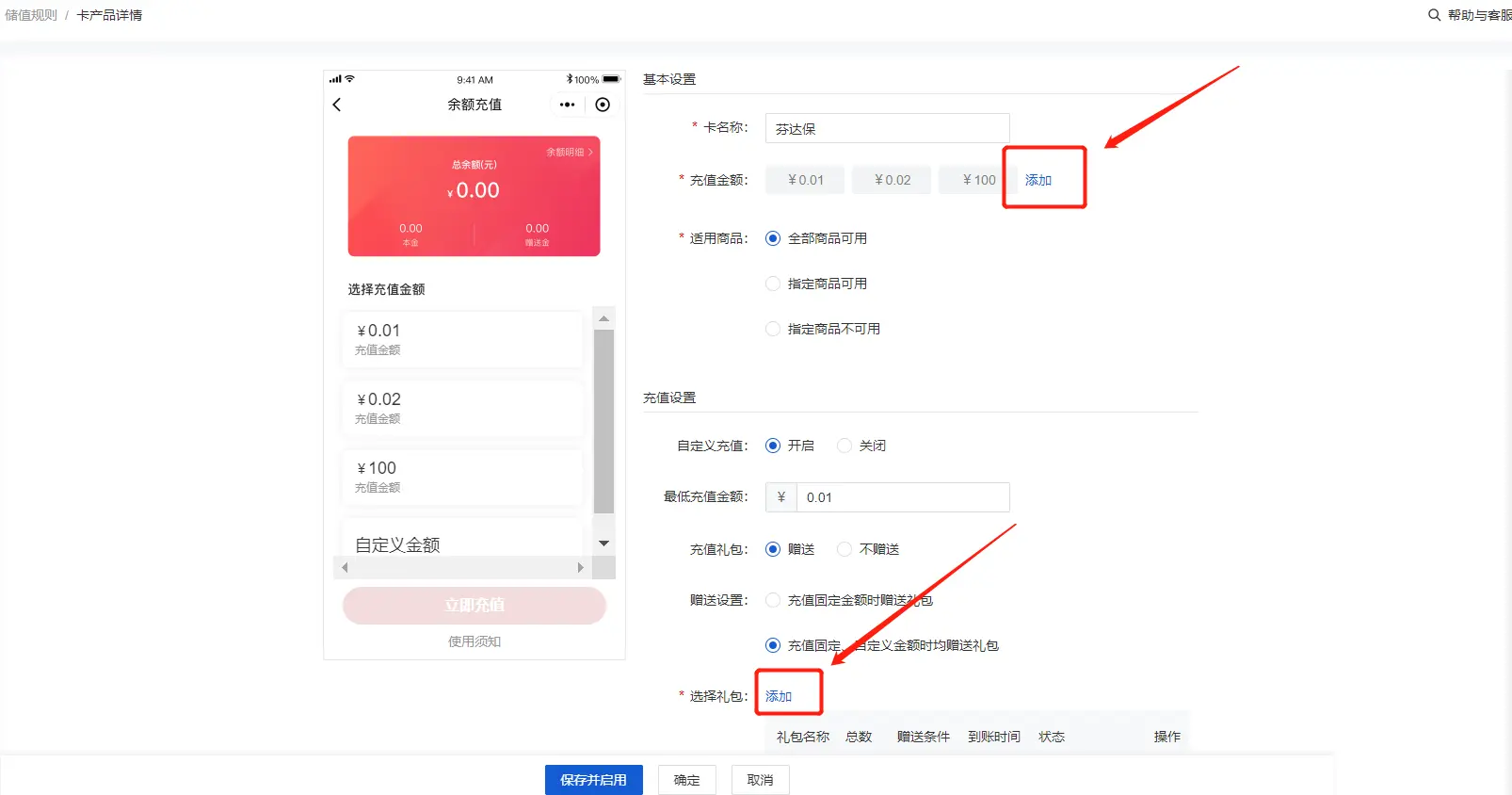Turn off custom recharge via 关闭 radio
The image size is (1512, 795).
[844, 446]
